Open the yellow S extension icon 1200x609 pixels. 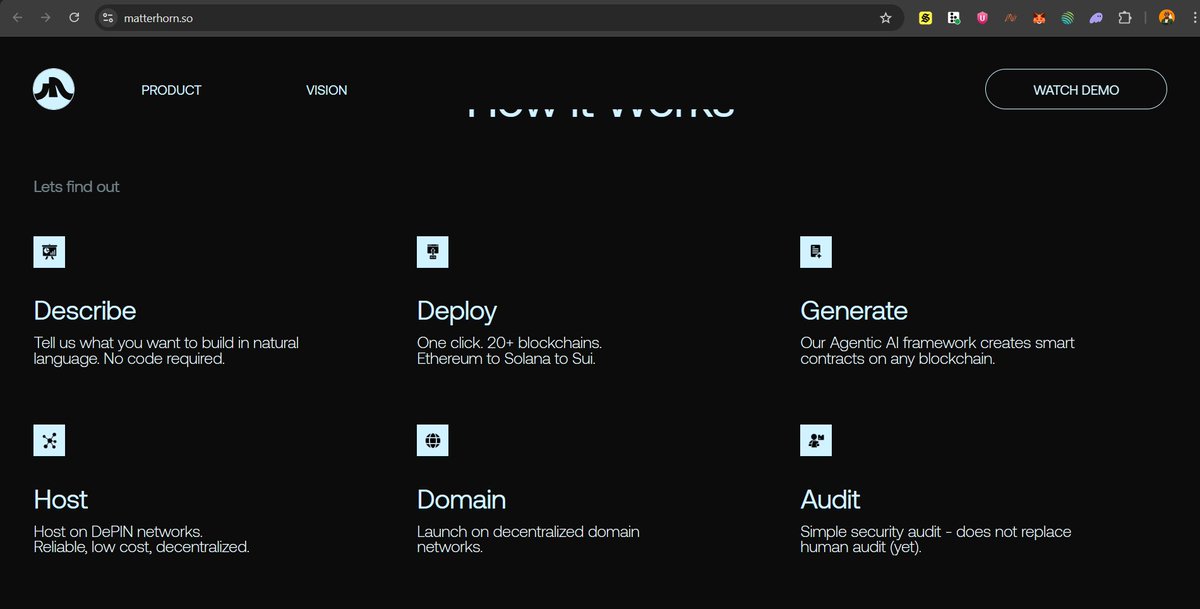point(926,18)
